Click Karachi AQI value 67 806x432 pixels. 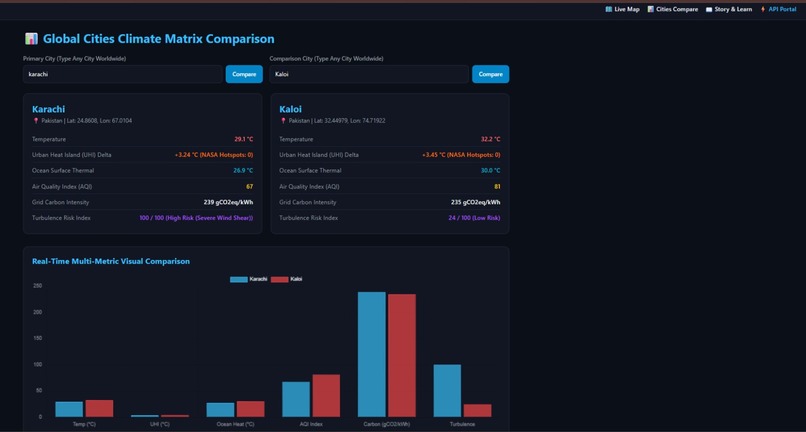coord(250,187)
